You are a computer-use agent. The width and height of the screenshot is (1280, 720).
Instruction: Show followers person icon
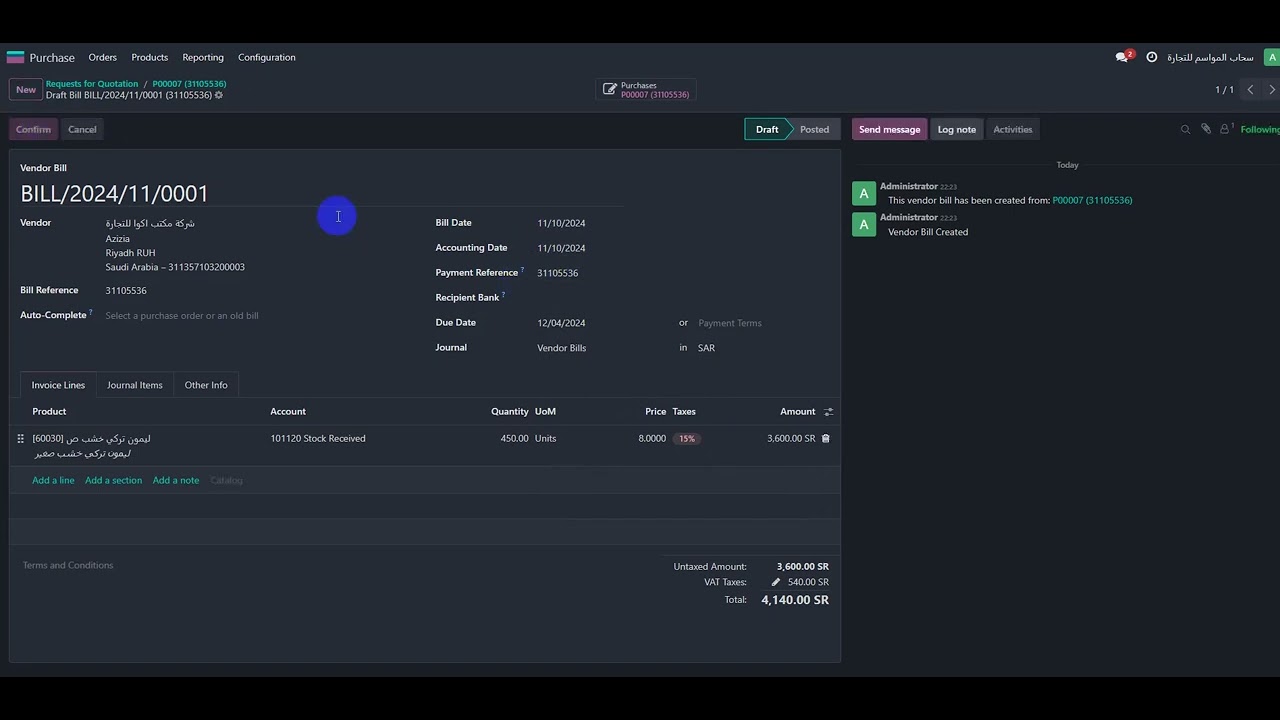point(1225,129)
